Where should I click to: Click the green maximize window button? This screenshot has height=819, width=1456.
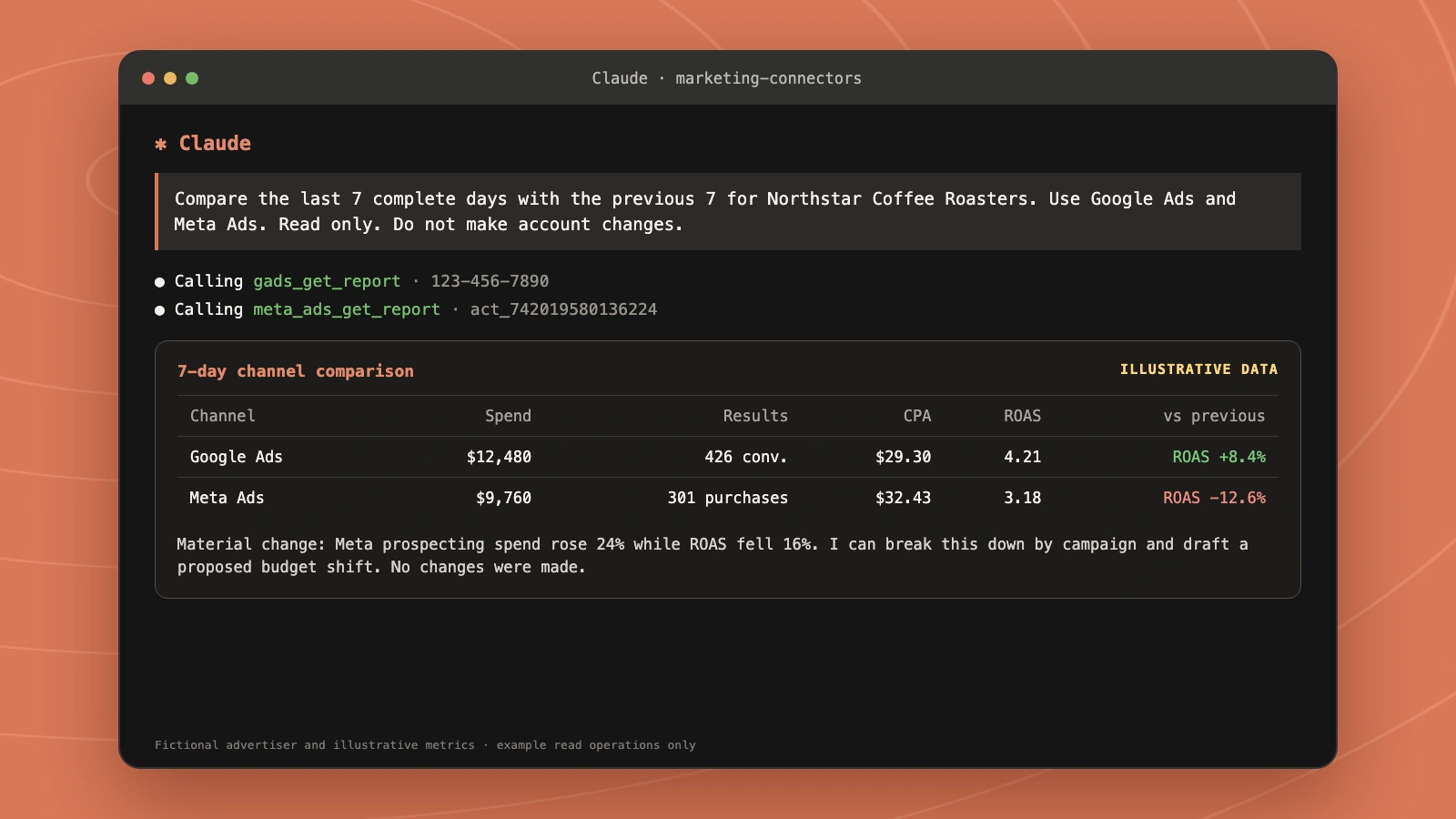[192, 78]
